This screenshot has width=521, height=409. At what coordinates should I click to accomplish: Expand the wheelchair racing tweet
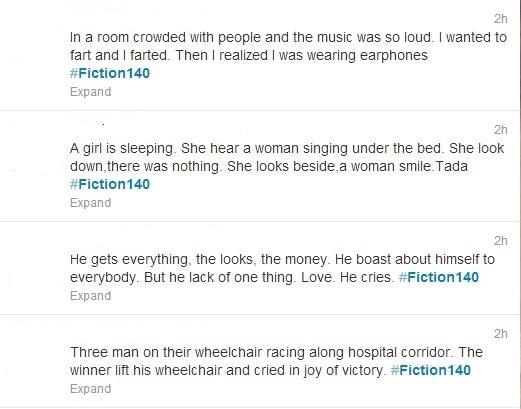tap(90, 389)
